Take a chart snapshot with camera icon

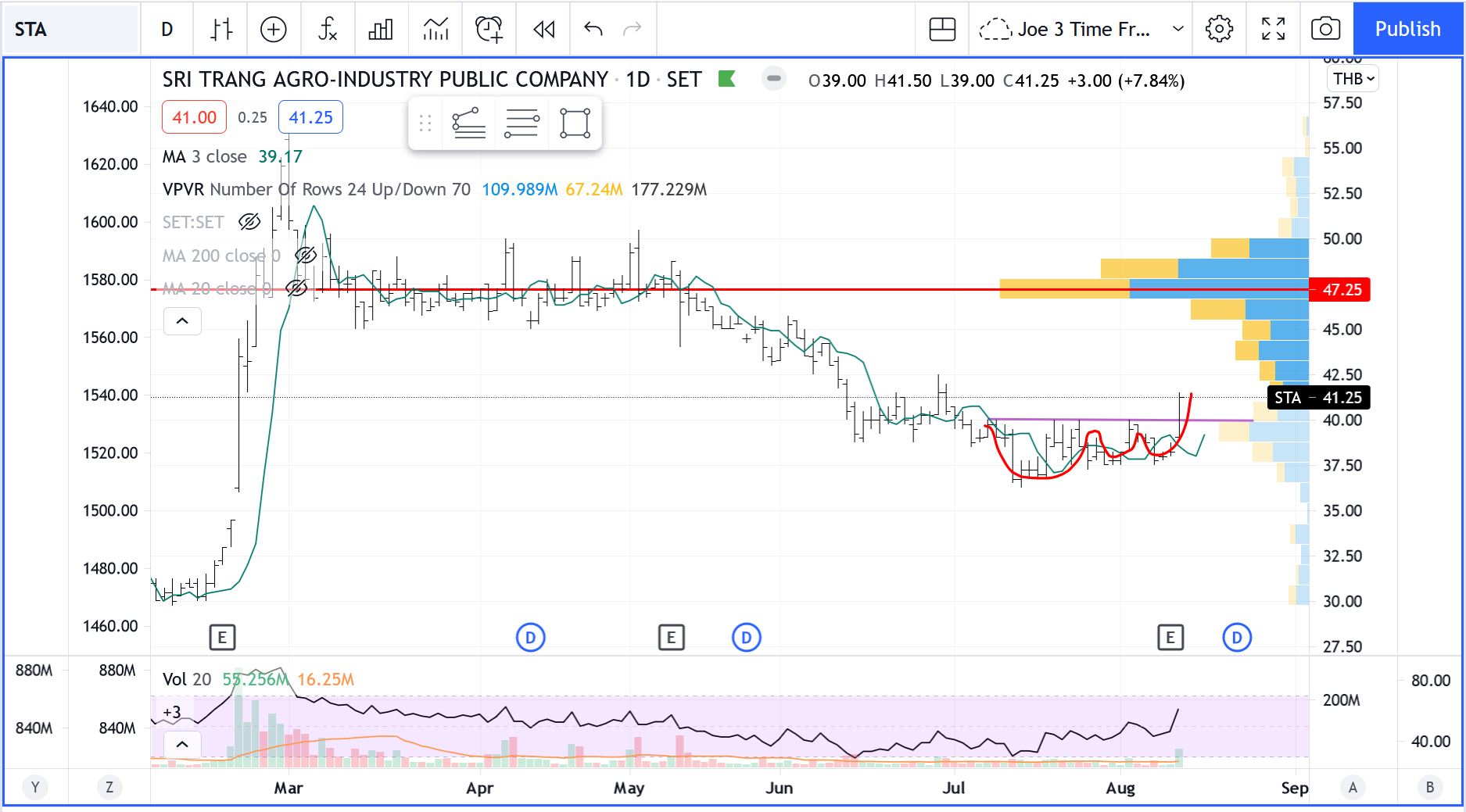click(x=1325, y=30)
